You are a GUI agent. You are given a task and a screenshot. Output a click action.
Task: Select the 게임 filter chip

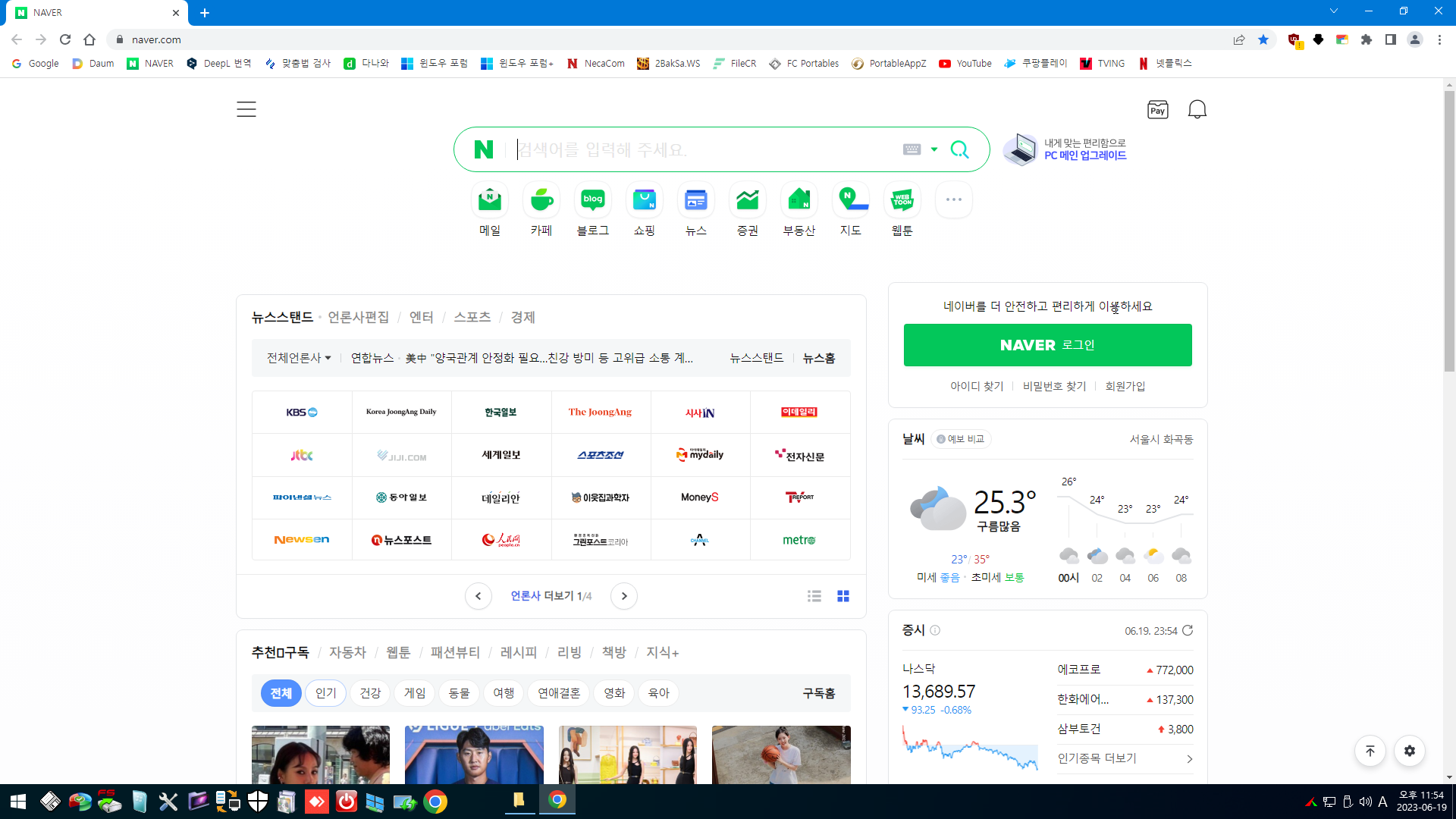click(415, 693)
